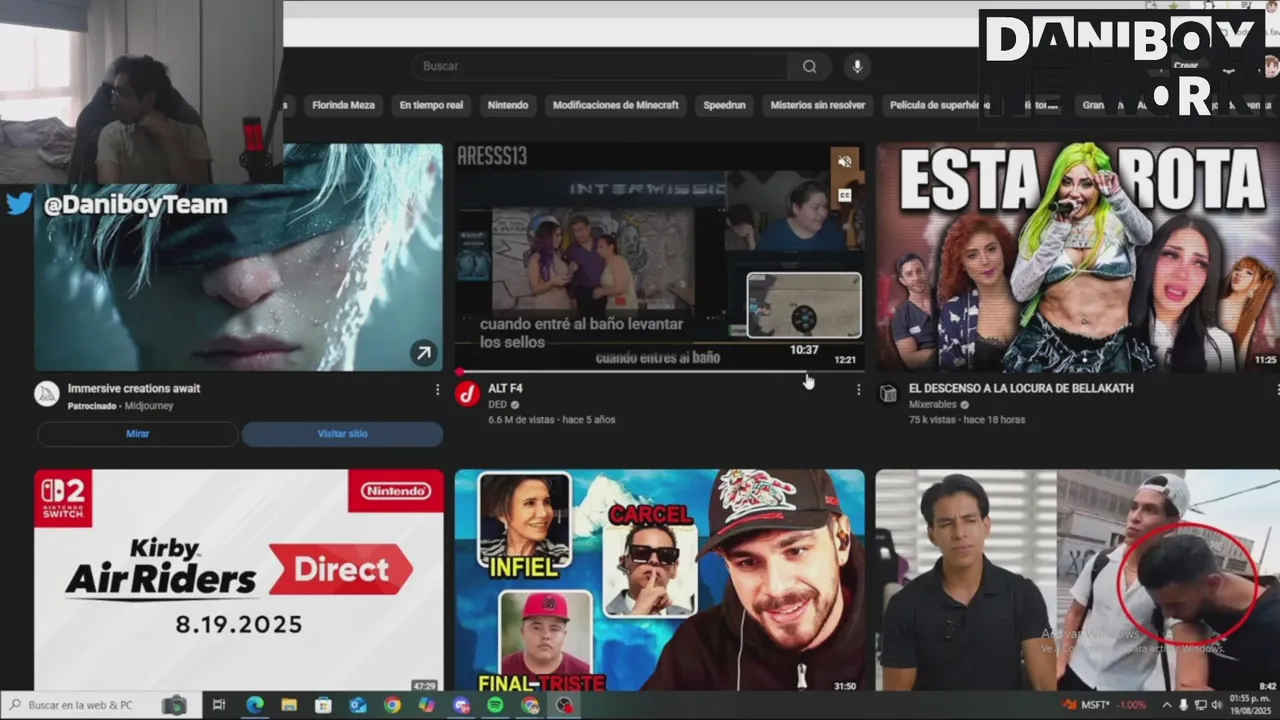Click system tray microphone icon
This screenshot has width=1280, height=720.
coord(1183,705)
